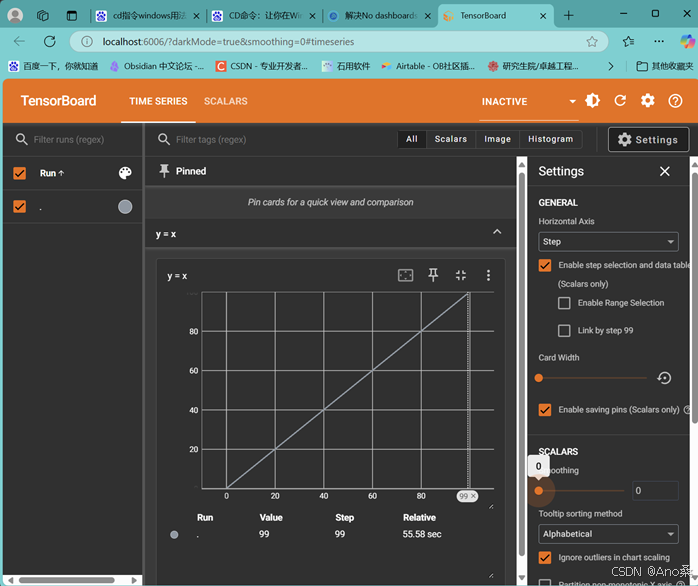Filter cards to Image
The height and width of the screenshot is (586, 698).
click(497, 139)
